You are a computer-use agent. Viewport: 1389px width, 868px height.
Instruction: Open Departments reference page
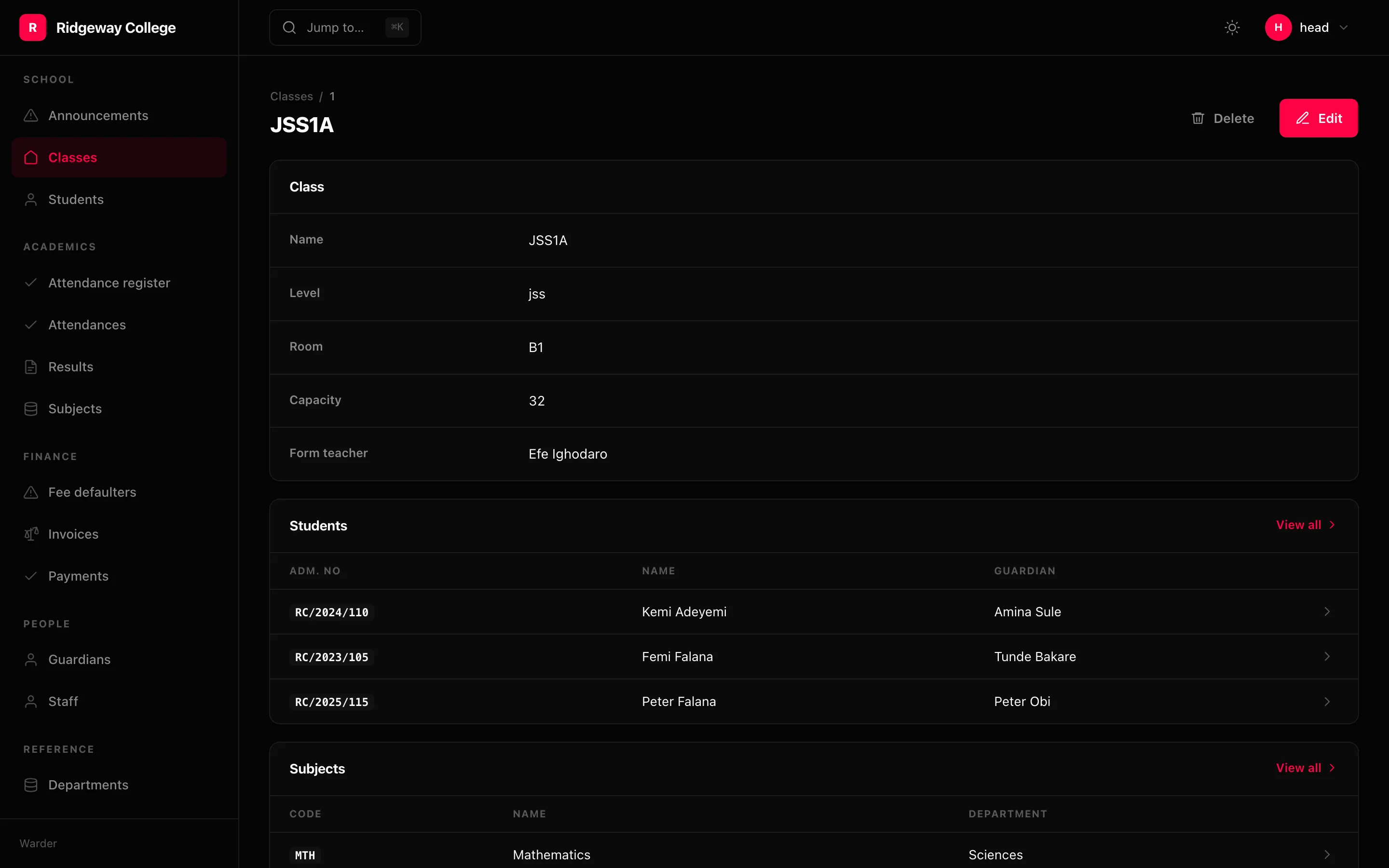click(x=119, y=785)
